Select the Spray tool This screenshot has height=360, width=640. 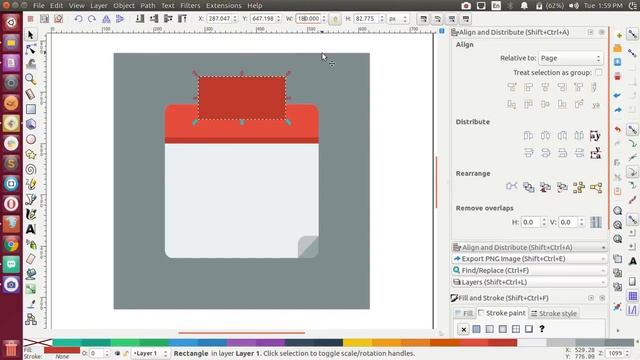[31, 244]
